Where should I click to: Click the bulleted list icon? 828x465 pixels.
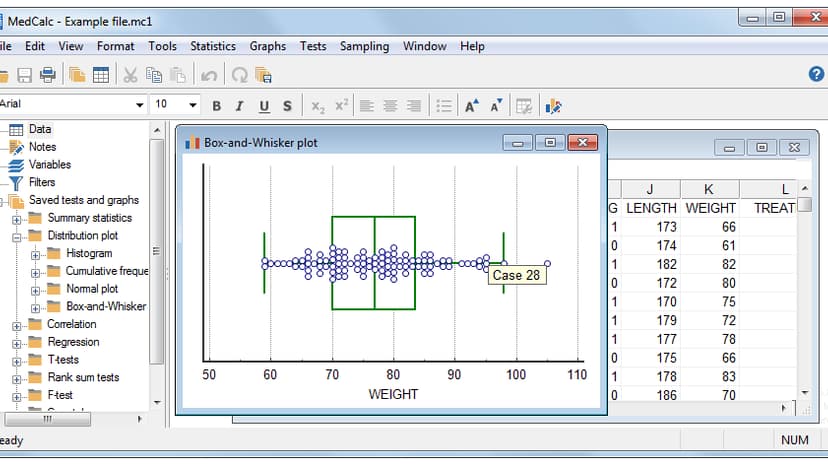(444, 106)
